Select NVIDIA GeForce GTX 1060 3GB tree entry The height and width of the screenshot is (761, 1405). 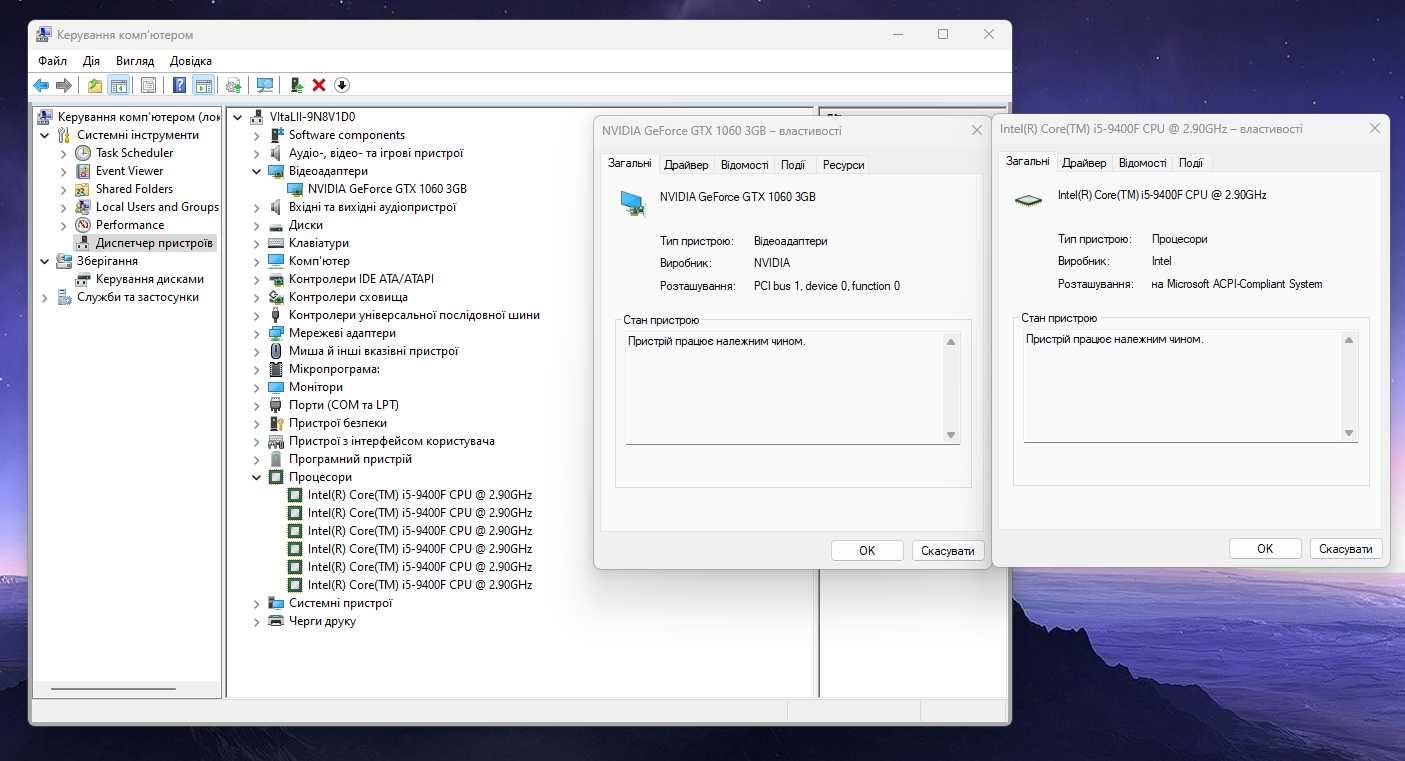click(x=387, y=189)
